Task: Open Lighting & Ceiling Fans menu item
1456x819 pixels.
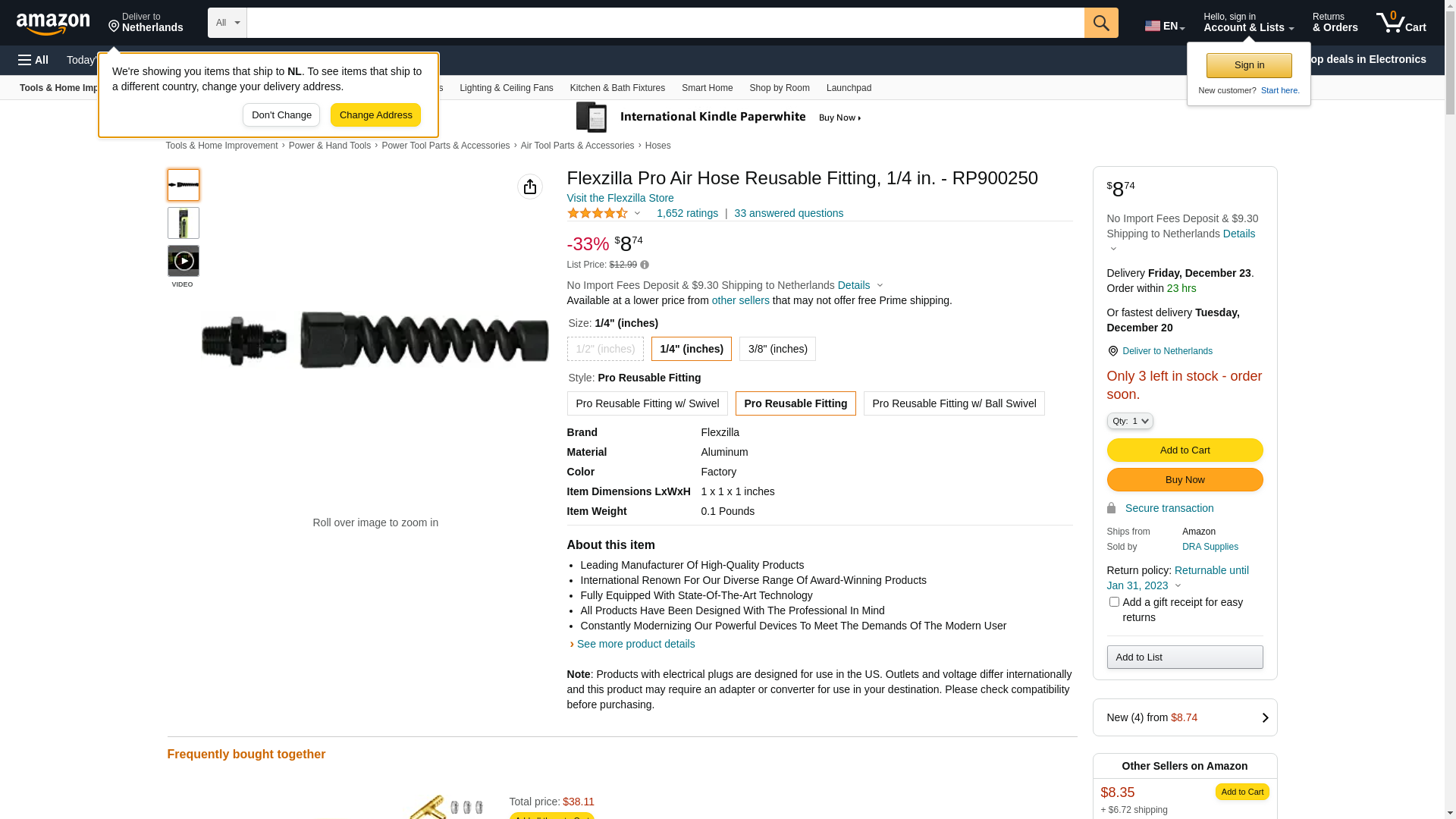Action: tap(506, 88)
